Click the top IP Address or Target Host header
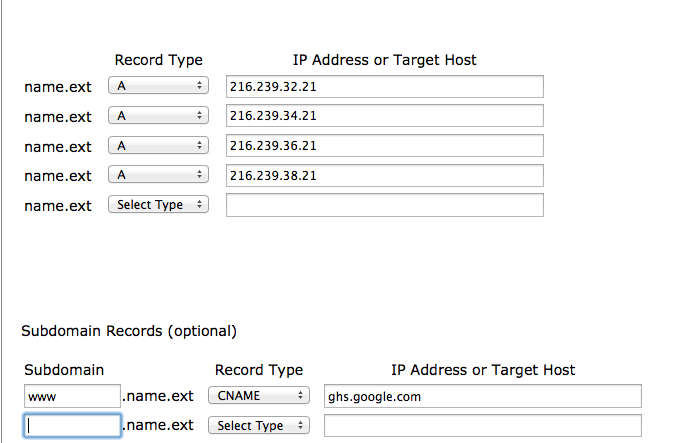 pos(384,60)
